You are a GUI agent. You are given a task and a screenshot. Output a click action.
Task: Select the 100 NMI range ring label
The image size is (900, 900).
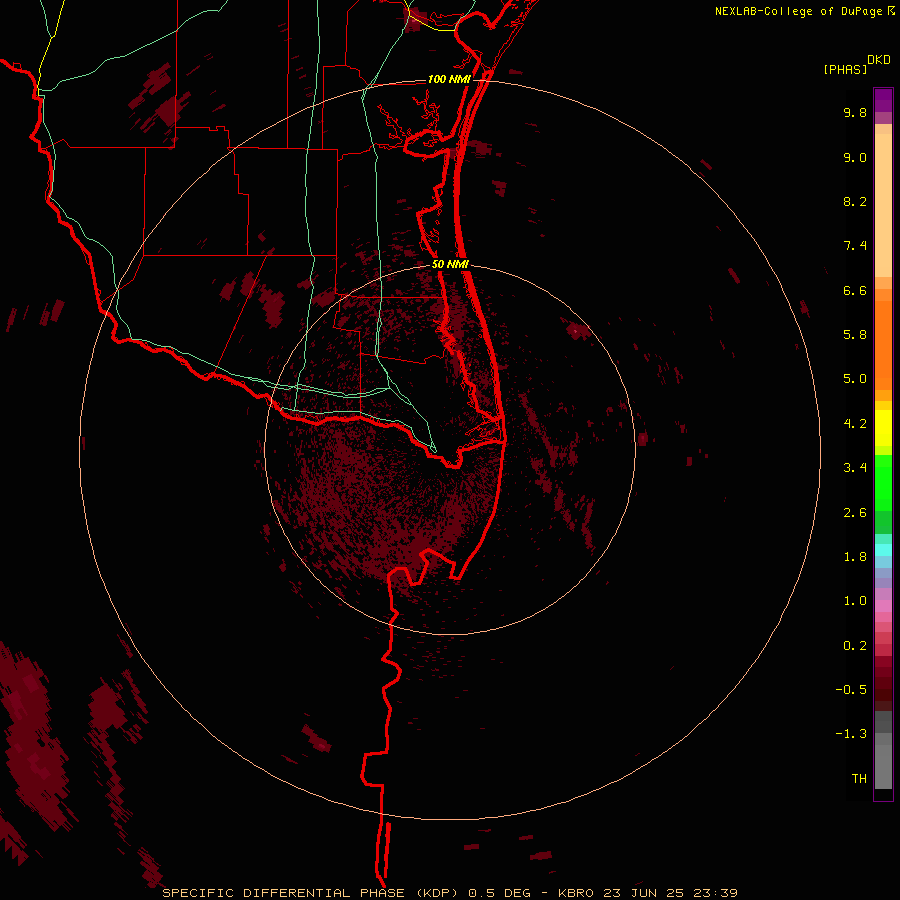[x=449, y=79]
